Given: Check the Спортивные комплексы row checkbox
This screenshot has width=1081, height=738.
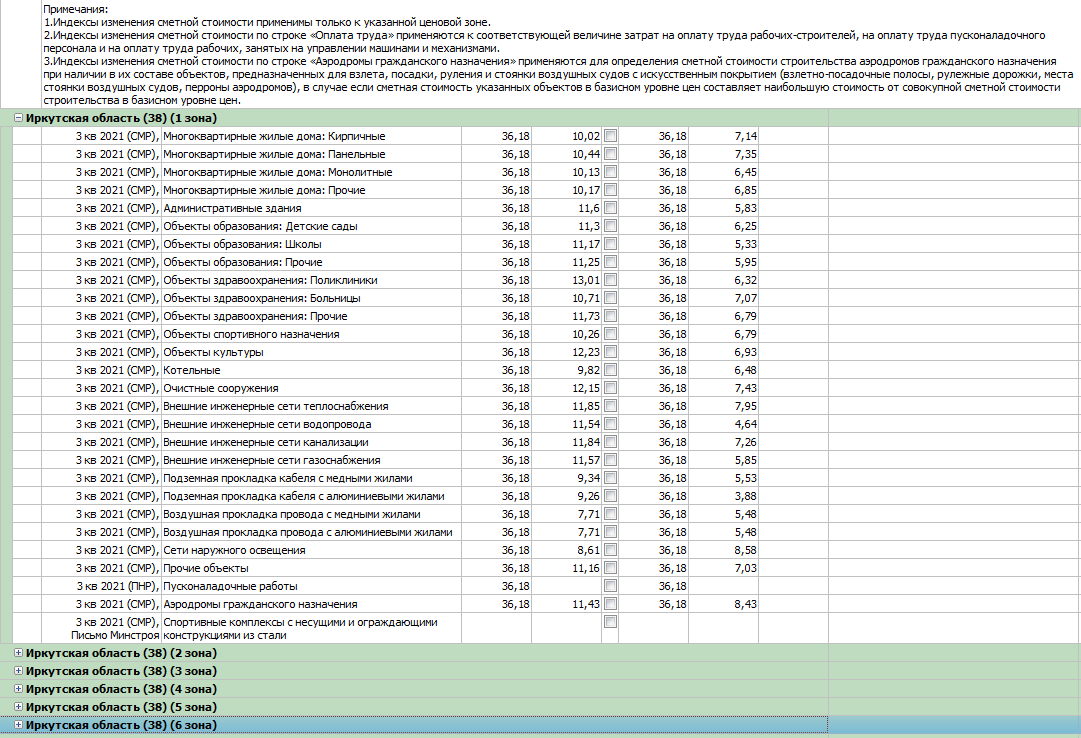Looking at the screenshot, I should [610, 622].
